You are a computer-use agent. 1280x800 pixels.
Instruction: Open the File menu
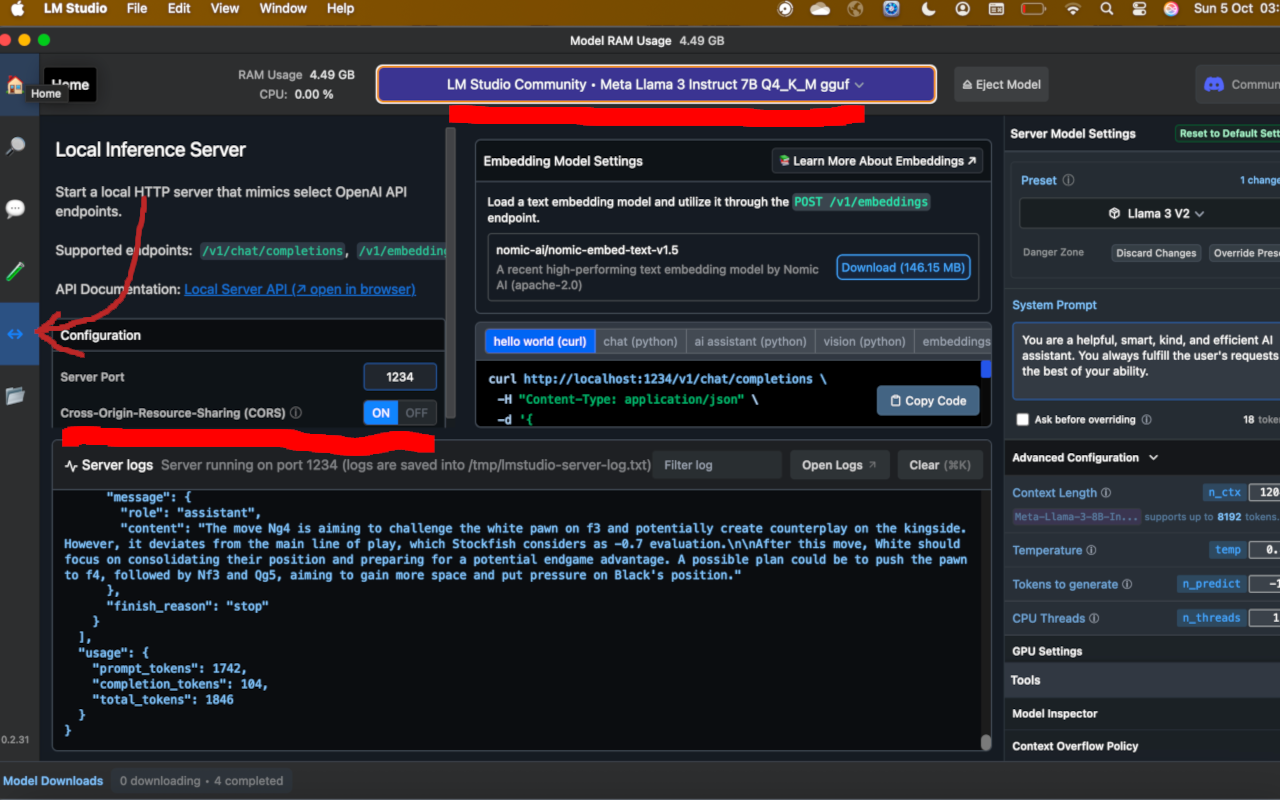pos(137,9)
